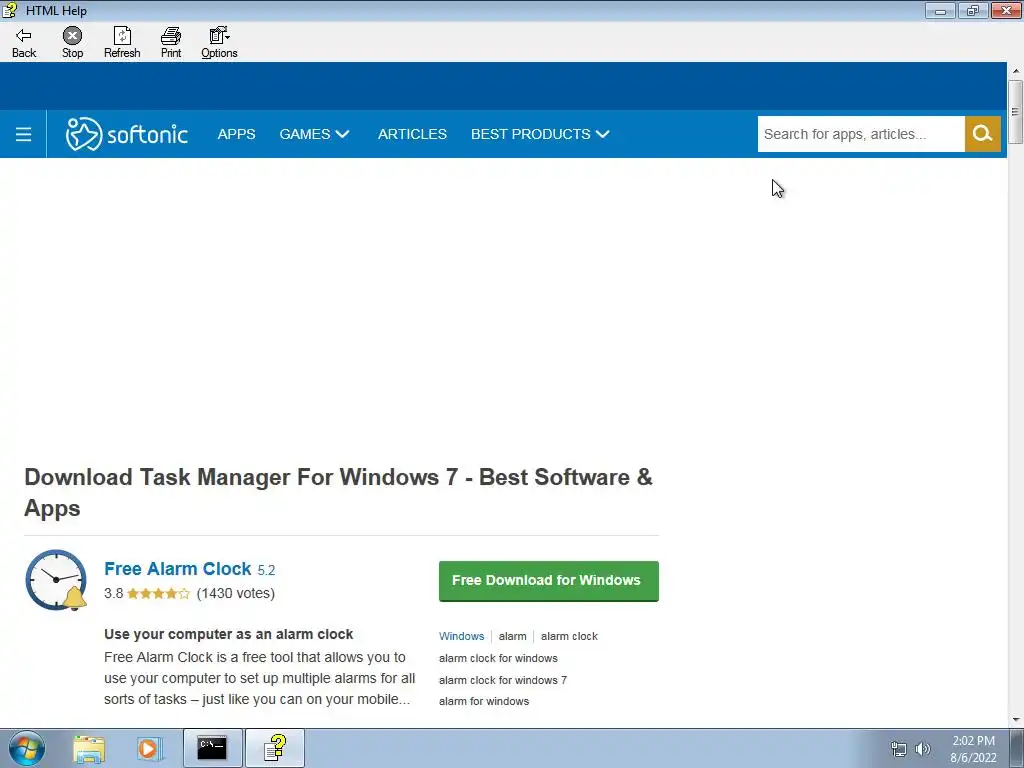Image resolution: width=1024 pixels, height=768 pixels.
Task: Follow the 'alarm clock' tag link
Action: pyautogui.click(x=569, y=636)
